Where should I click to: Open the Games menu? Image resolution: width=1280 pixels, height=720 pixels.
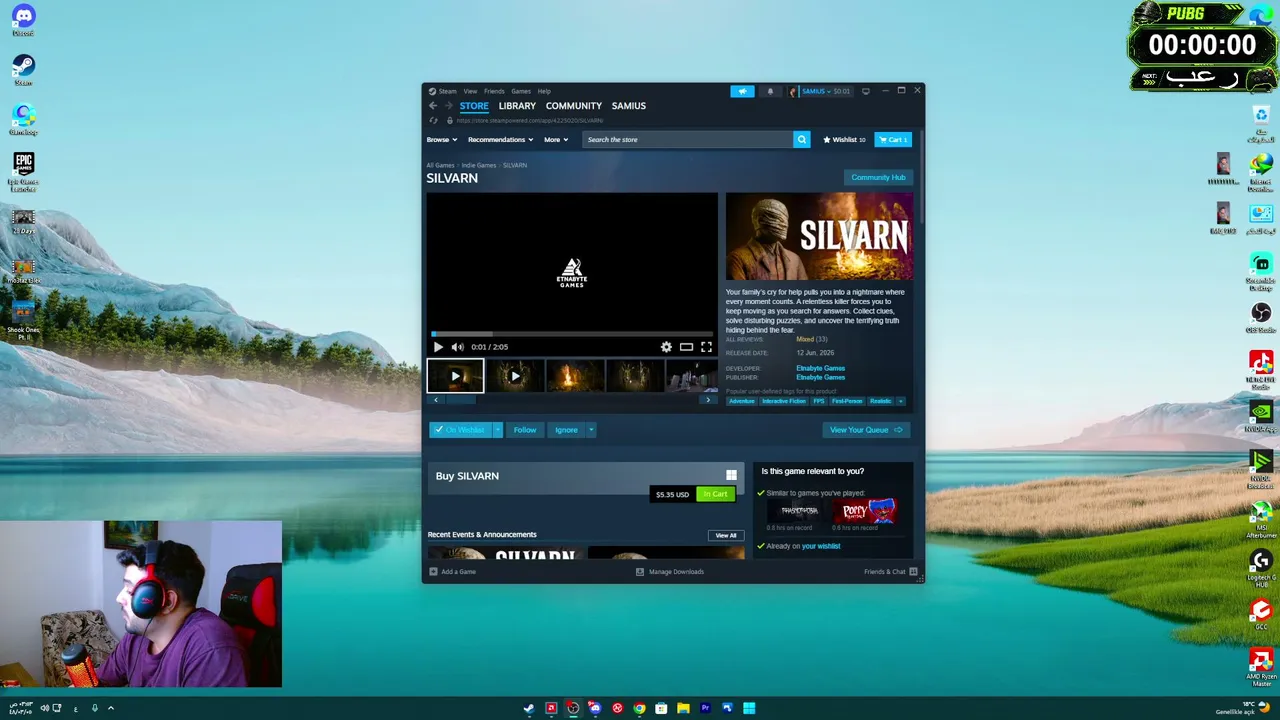point(521,91)
